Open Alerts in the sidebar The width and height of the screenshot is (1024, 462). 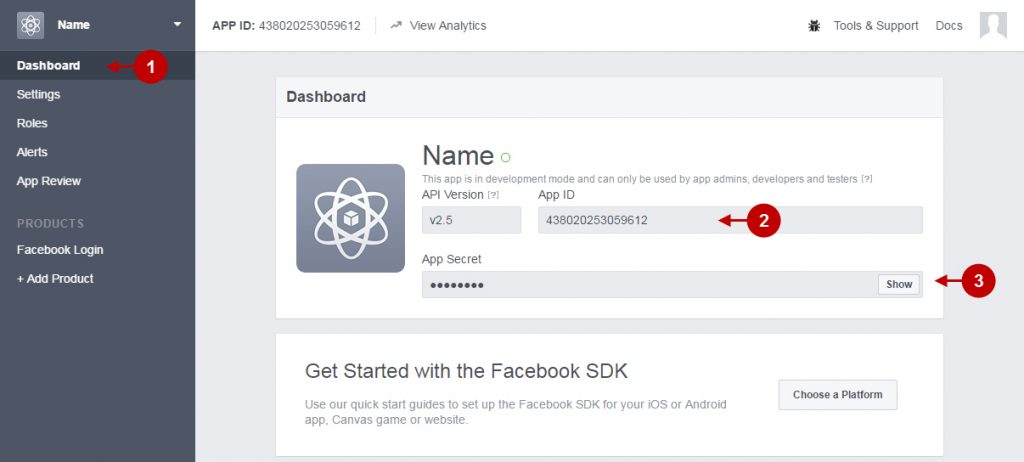pos(32,152)
